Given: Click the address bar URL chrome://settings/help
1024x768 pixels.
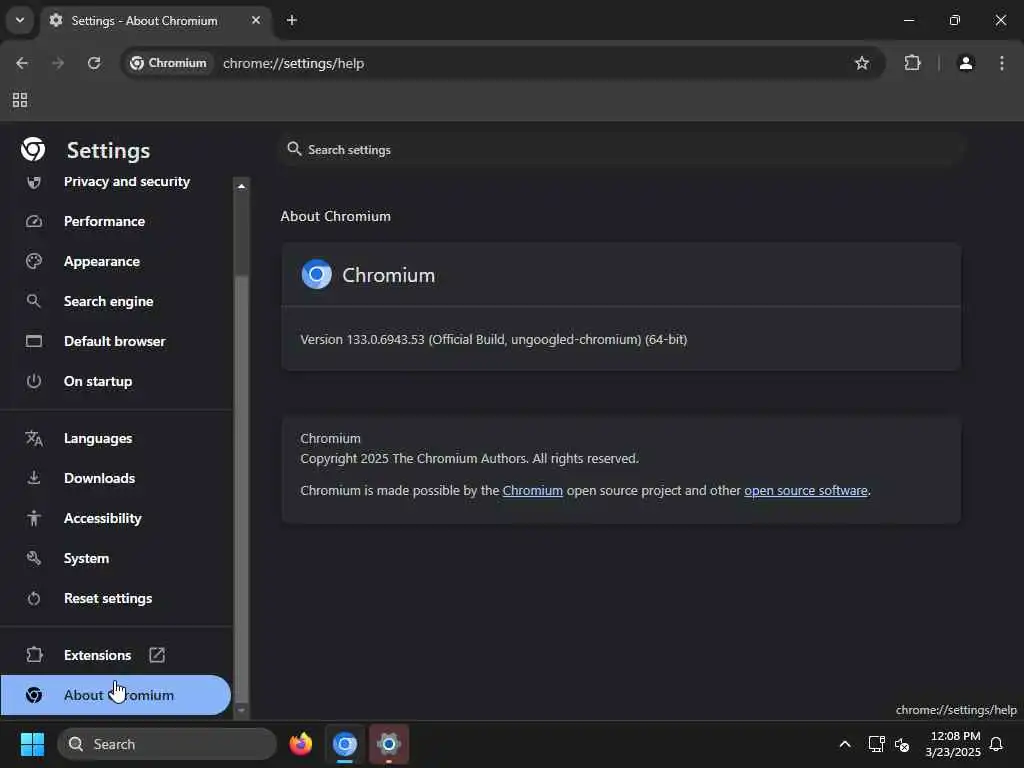Looking at the screenshot, I should pyautogui.click(x=294, y=63).
